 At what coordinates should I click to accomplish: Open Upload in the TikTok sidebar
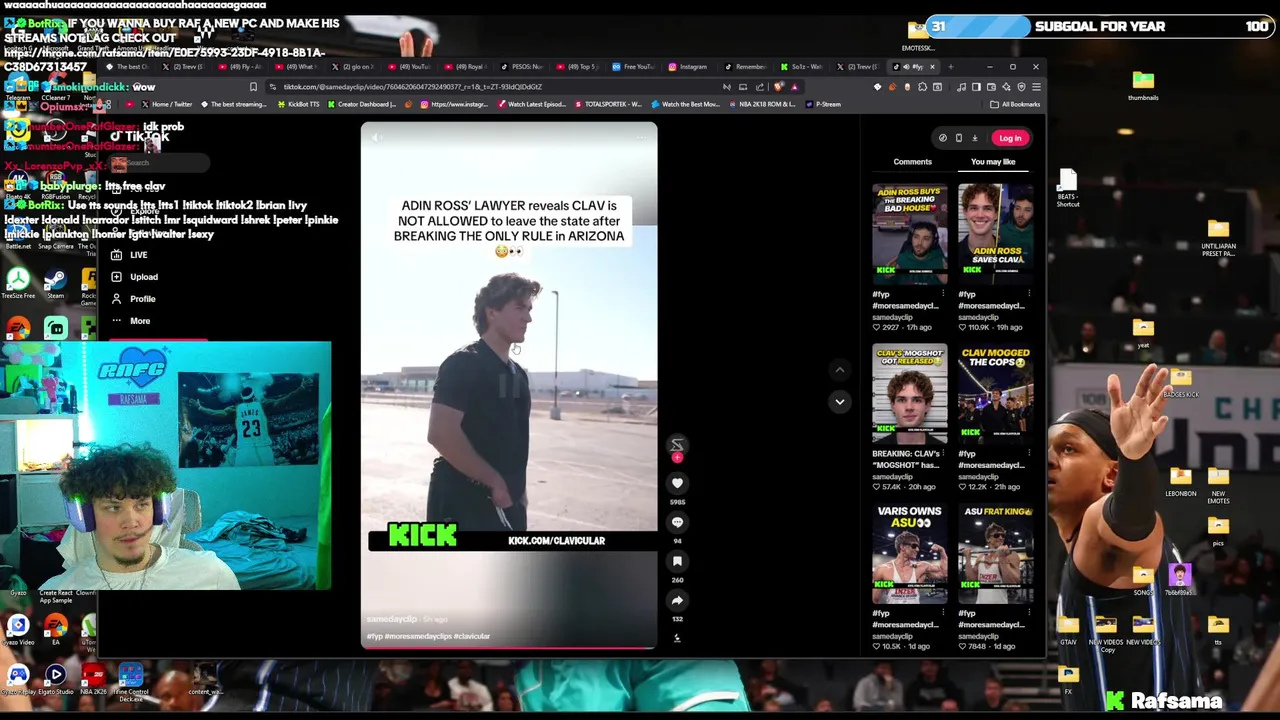pos(135,277)
